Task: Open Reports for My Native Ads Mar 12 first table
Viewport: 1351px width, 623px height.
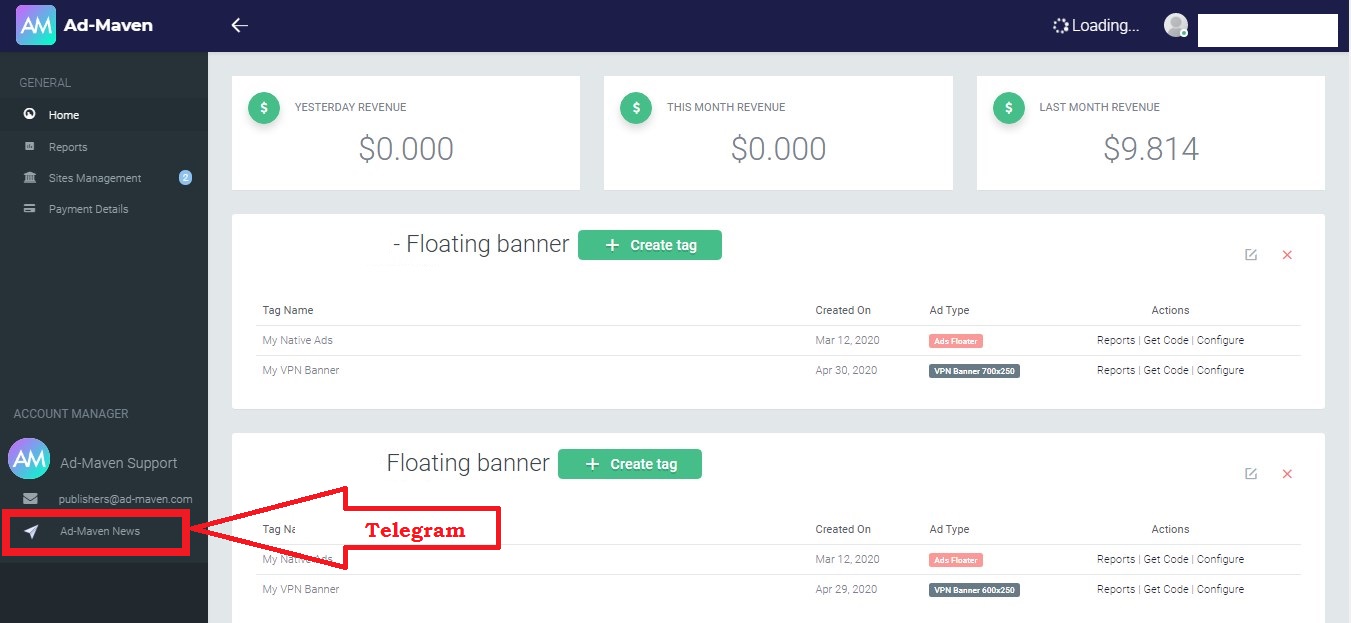Action: pos(1116,340)
